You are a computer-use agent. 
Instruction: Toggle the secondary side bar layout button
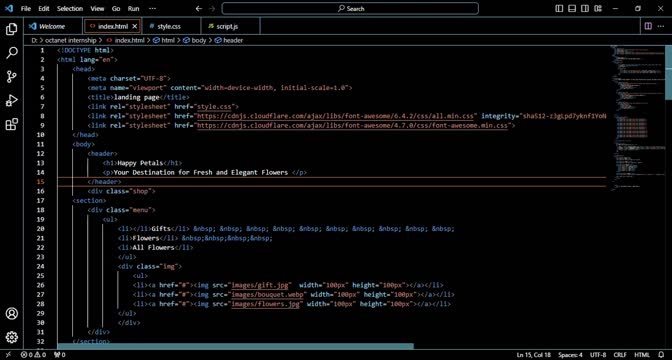585,9
